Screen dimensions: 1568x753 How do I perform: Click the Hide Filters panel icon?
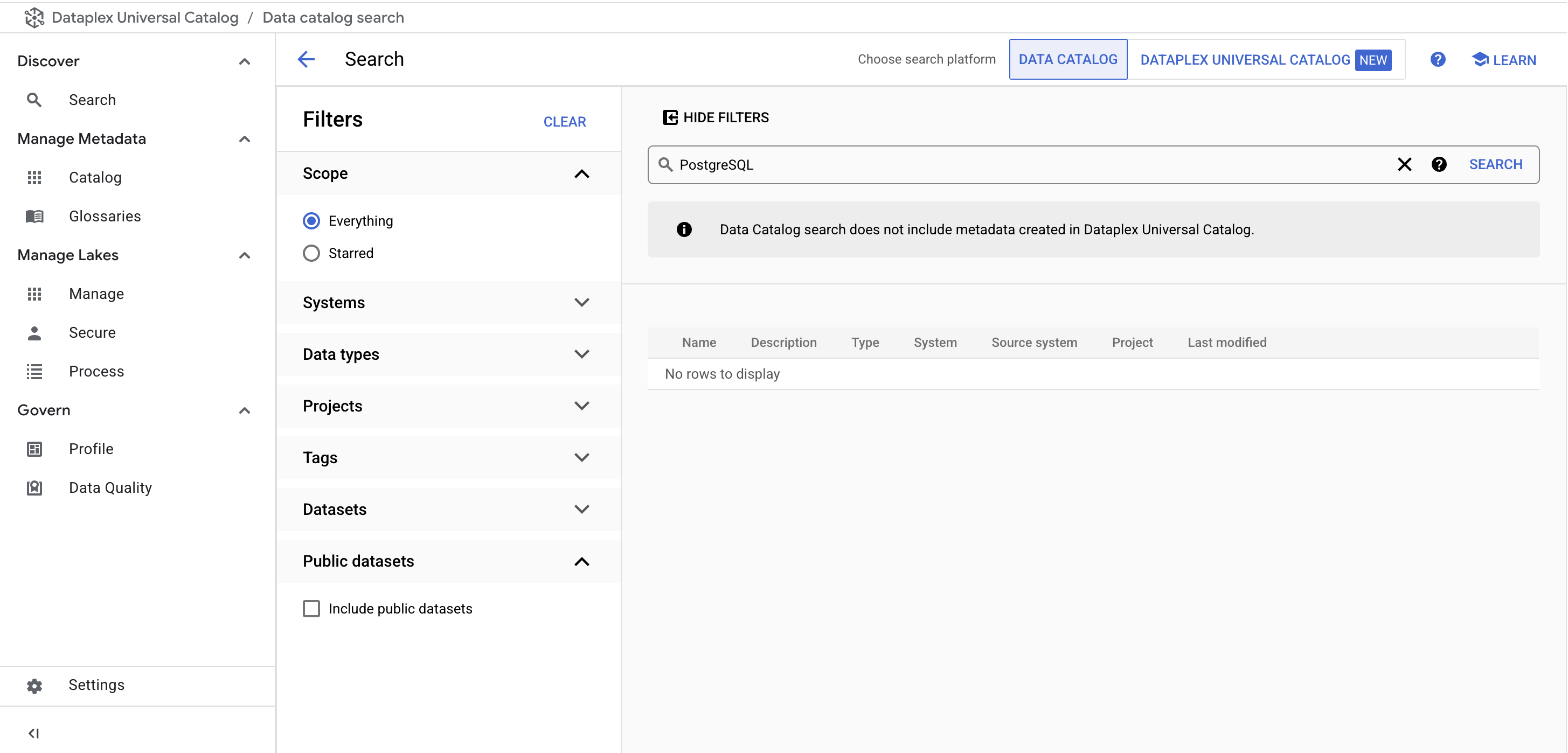670,117
